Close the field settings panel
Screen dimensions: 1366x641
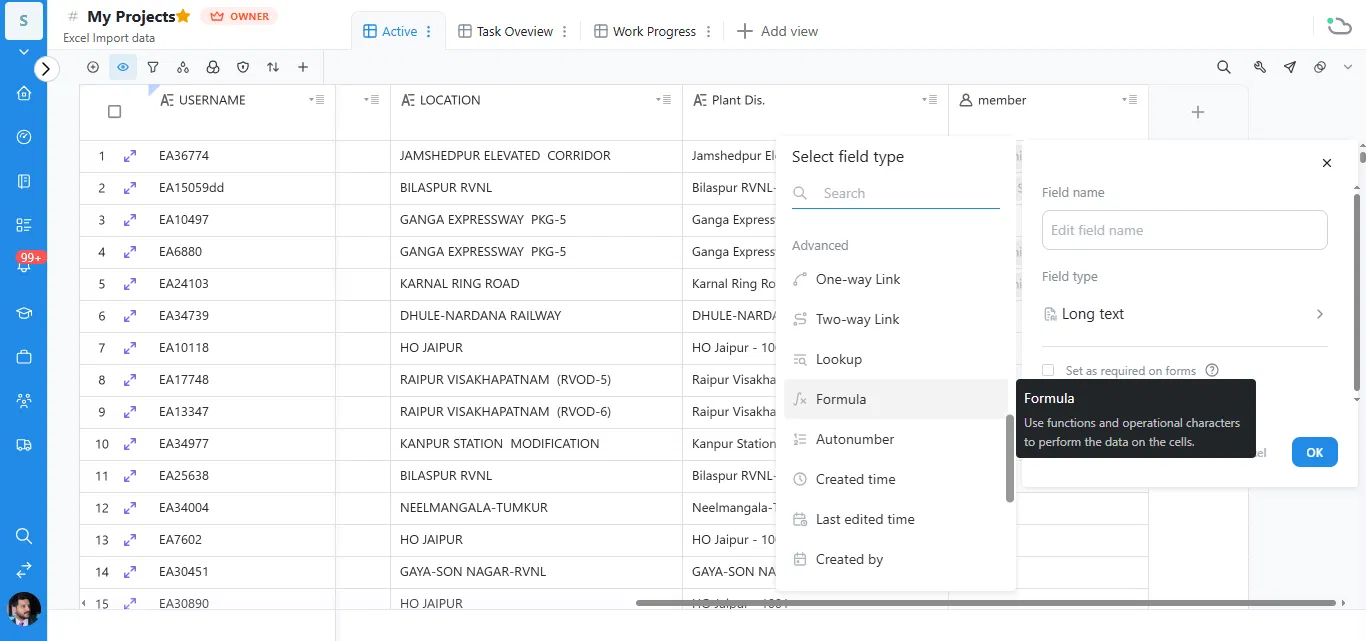click(1327, 163)
